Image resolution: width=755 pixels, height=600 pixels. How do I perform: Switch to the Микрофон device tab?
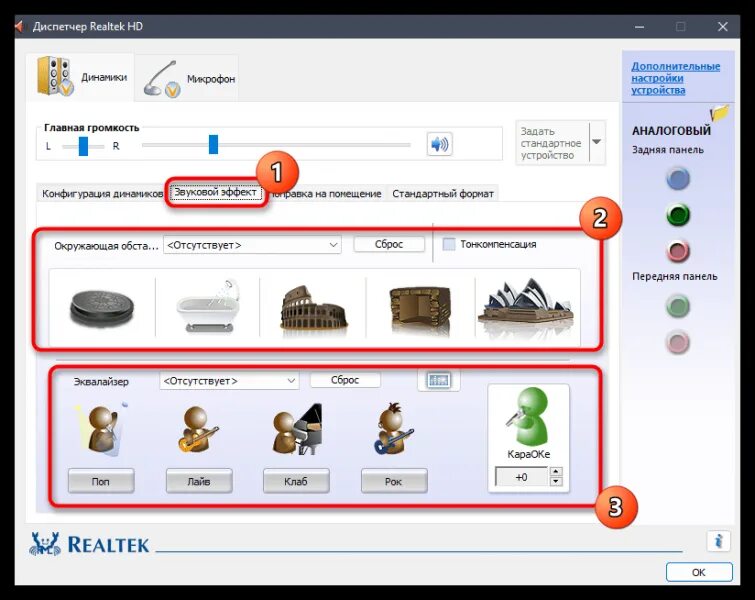[x=187, y=78]
